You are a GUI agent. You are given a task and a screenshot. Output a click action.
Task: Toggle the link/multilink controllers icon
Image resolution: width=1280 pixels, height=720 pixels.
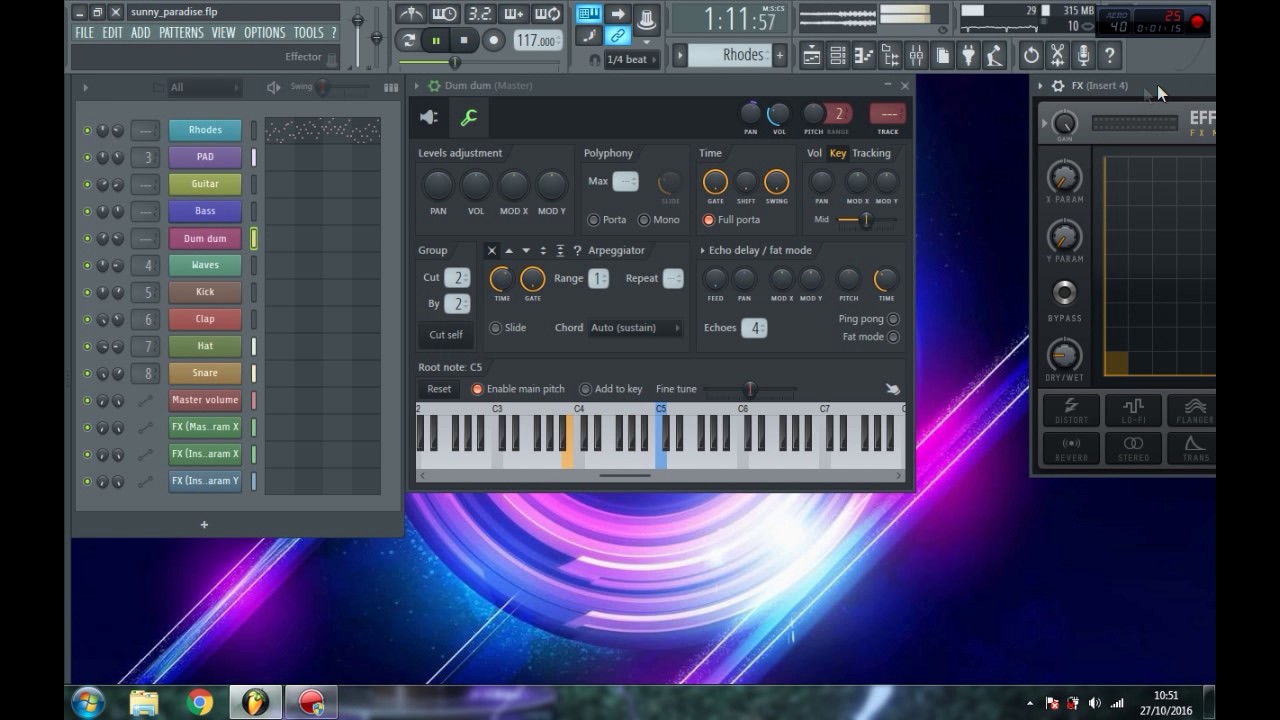(618, 36)
